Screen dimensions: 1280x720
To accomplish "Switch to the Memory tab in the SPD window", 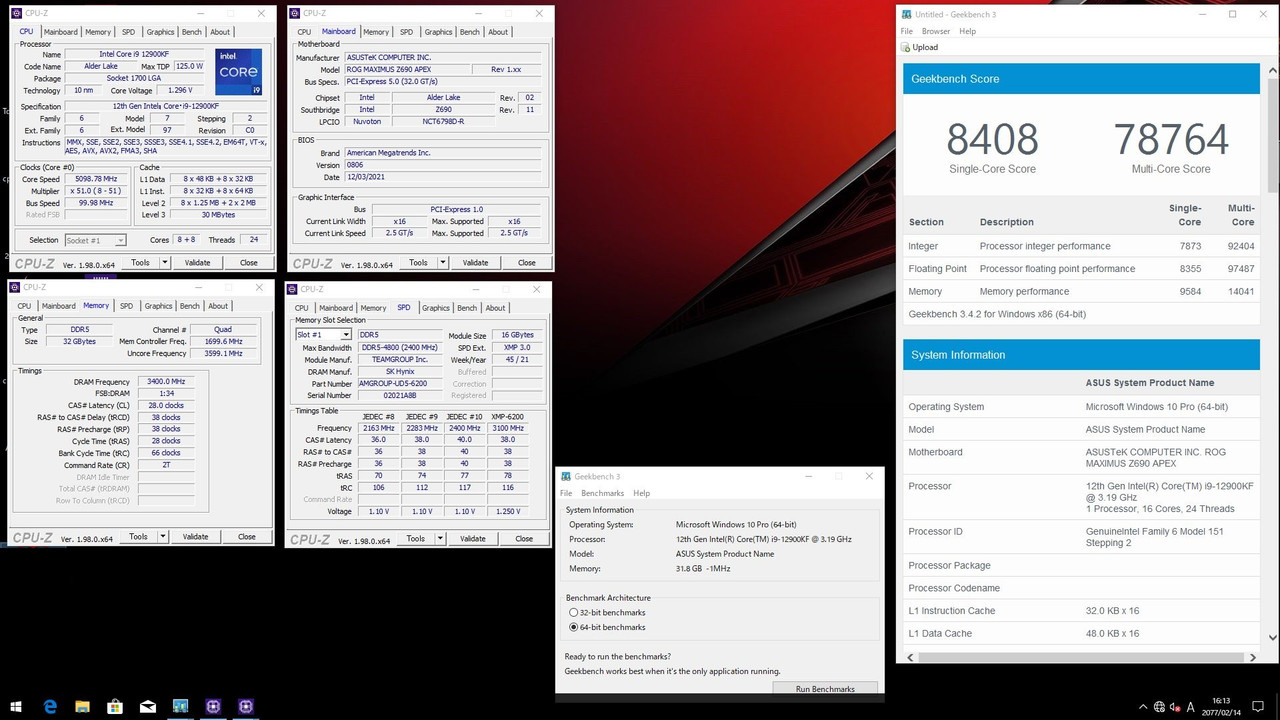I will pos(373,308).
